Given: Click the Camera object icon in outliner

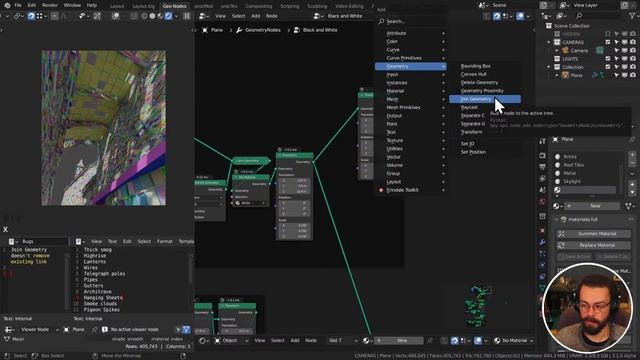Looking at the screenshot, I should click(565, 51).
